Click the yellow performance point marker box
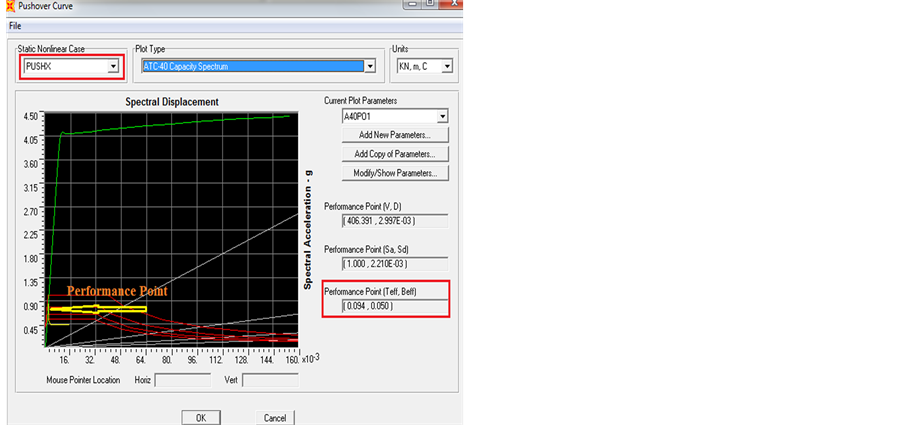Screen dimensions: 902x425 click(x=96, y=309)
